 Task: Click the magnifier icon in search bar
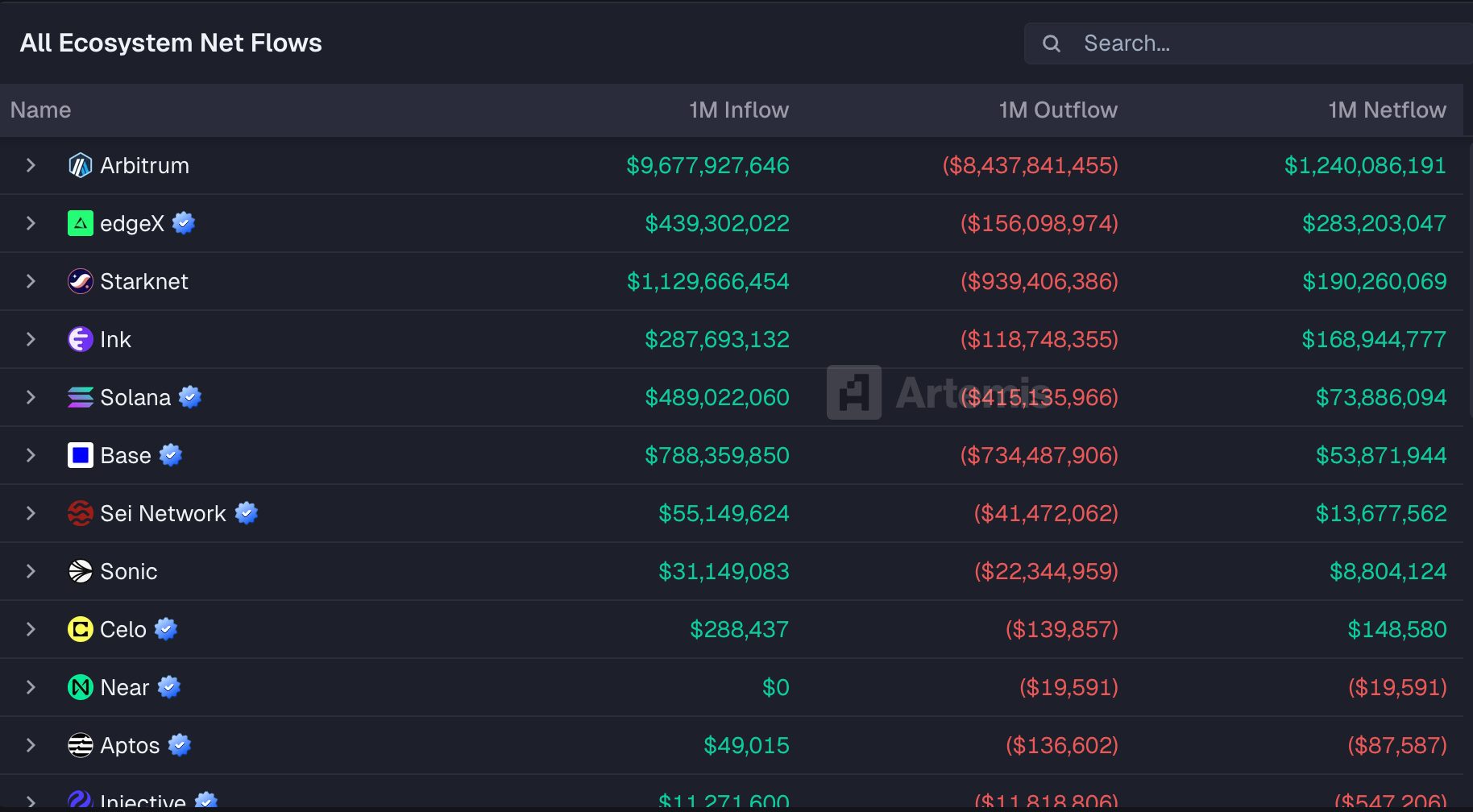point(1052,43)
